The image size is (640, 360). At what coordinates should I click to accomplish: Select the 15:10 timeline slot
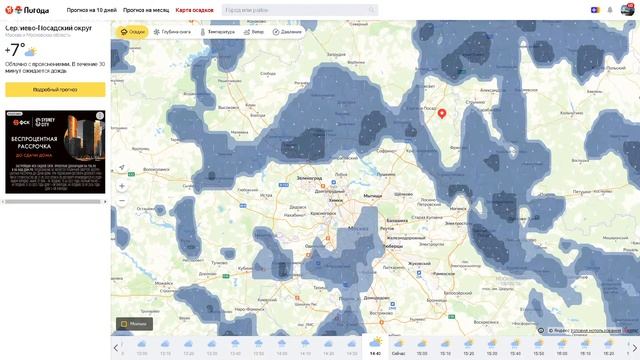445,347
